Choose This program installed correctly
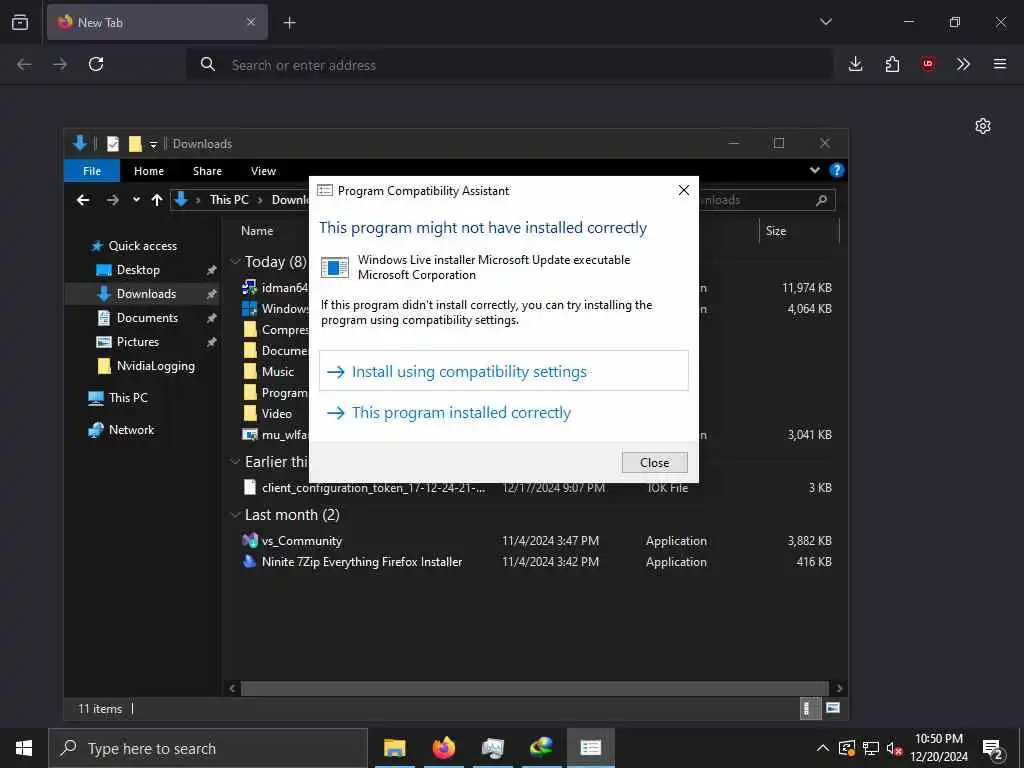Image resolution: width=1024 pixels, height=768 pixels. click(504, 413)
